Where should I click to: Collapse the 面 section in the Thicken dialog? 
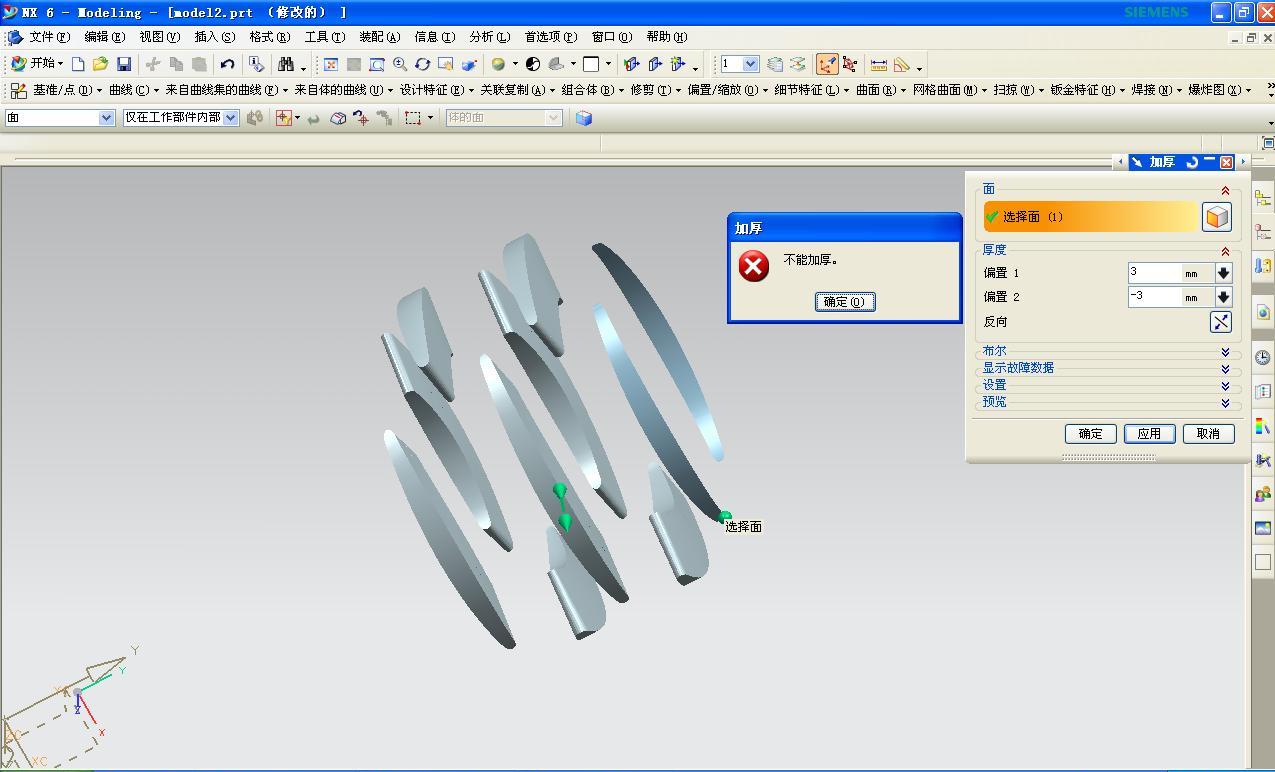pyautogui.click(x=1225, y=190)
